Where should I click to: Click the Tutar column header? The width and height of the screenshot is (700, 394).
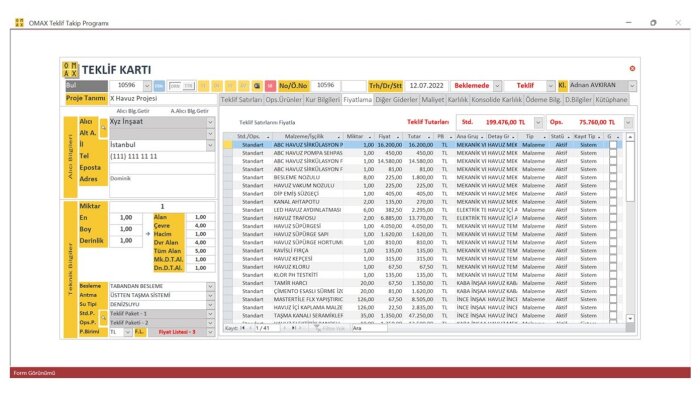[x=418, y=137]
